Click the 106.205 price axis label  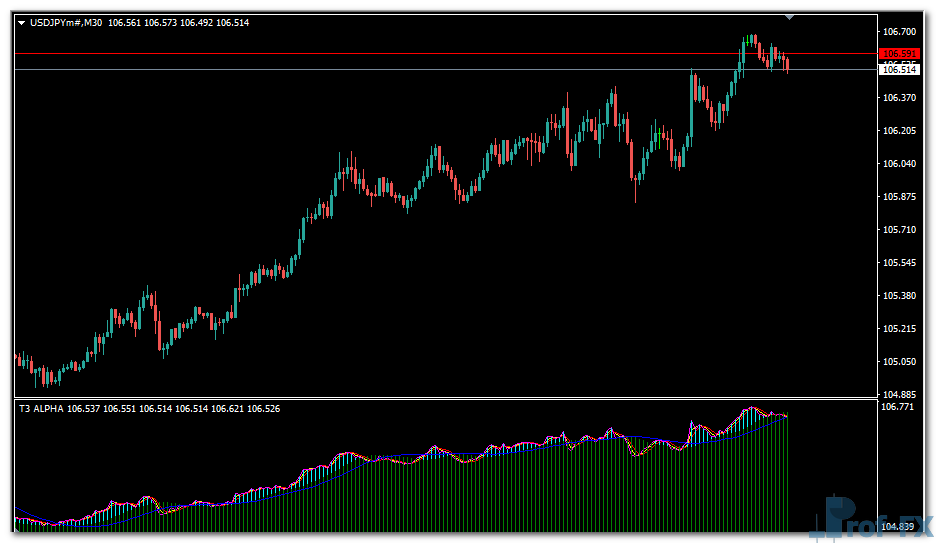[x=899, y=131]
